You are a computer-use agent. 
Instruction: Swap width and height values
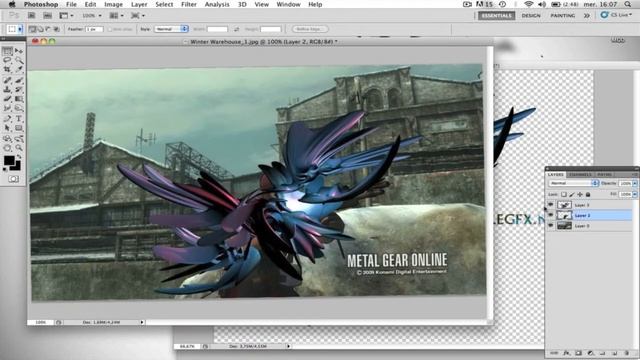(236, 29)
